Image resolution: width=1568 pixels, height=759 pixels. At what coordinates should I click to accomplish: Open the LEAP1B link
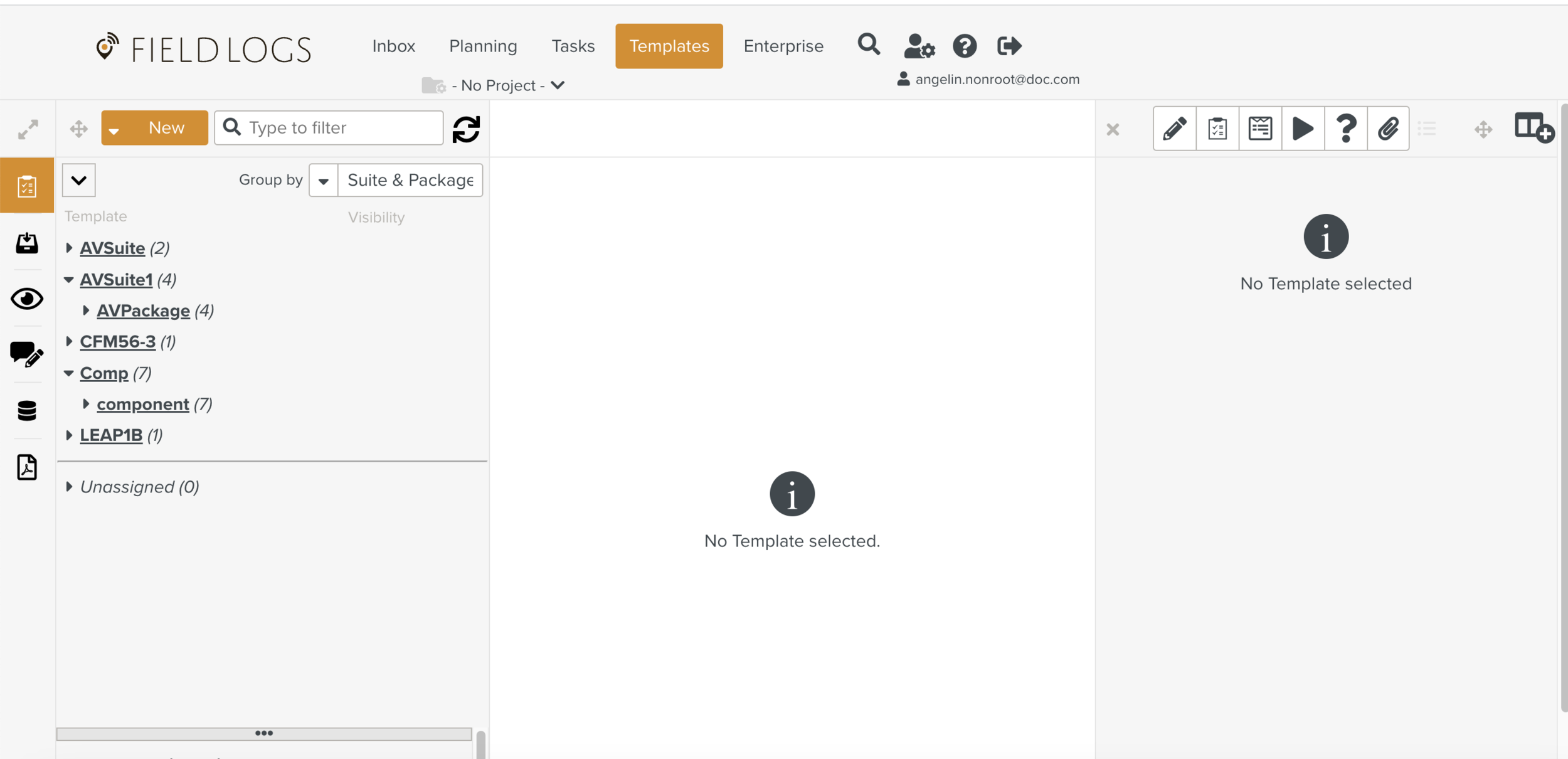coord(111,435)
